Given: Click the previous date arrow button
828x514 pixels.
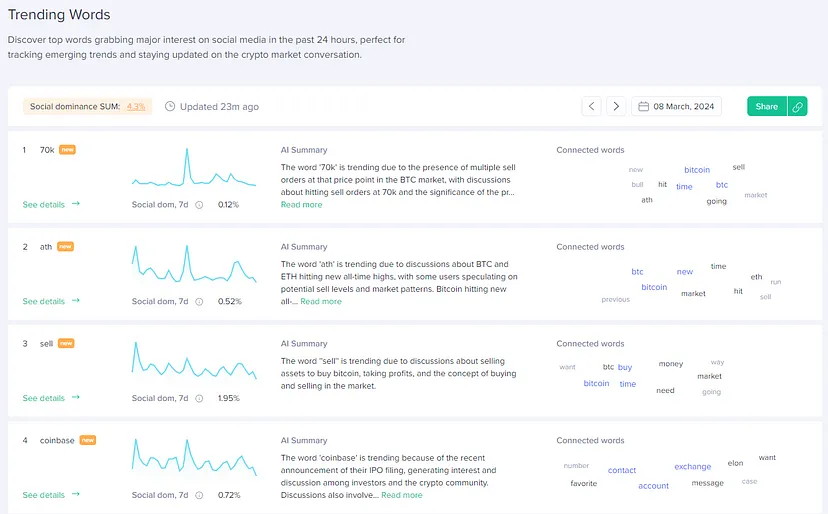Looking at the screenshot, I should coord(592,106).
